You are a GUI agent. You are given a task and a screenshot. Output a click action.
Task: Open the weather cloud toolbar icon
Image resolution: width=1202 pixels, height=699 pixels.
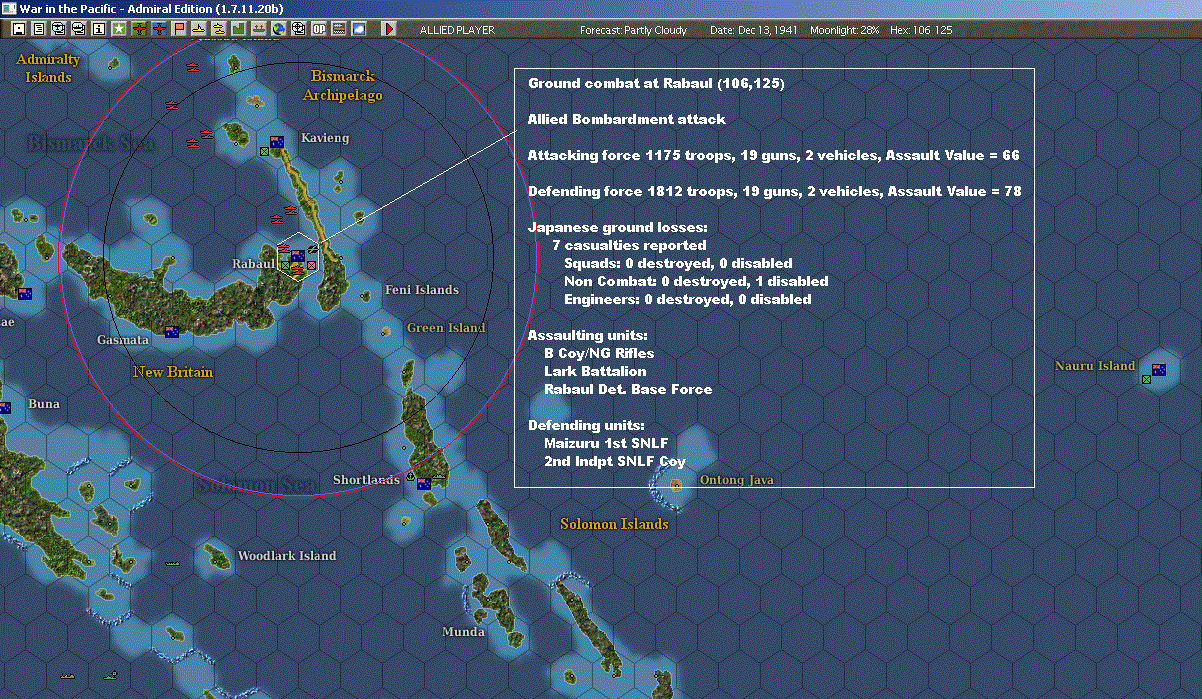click(x=359, y=30)
